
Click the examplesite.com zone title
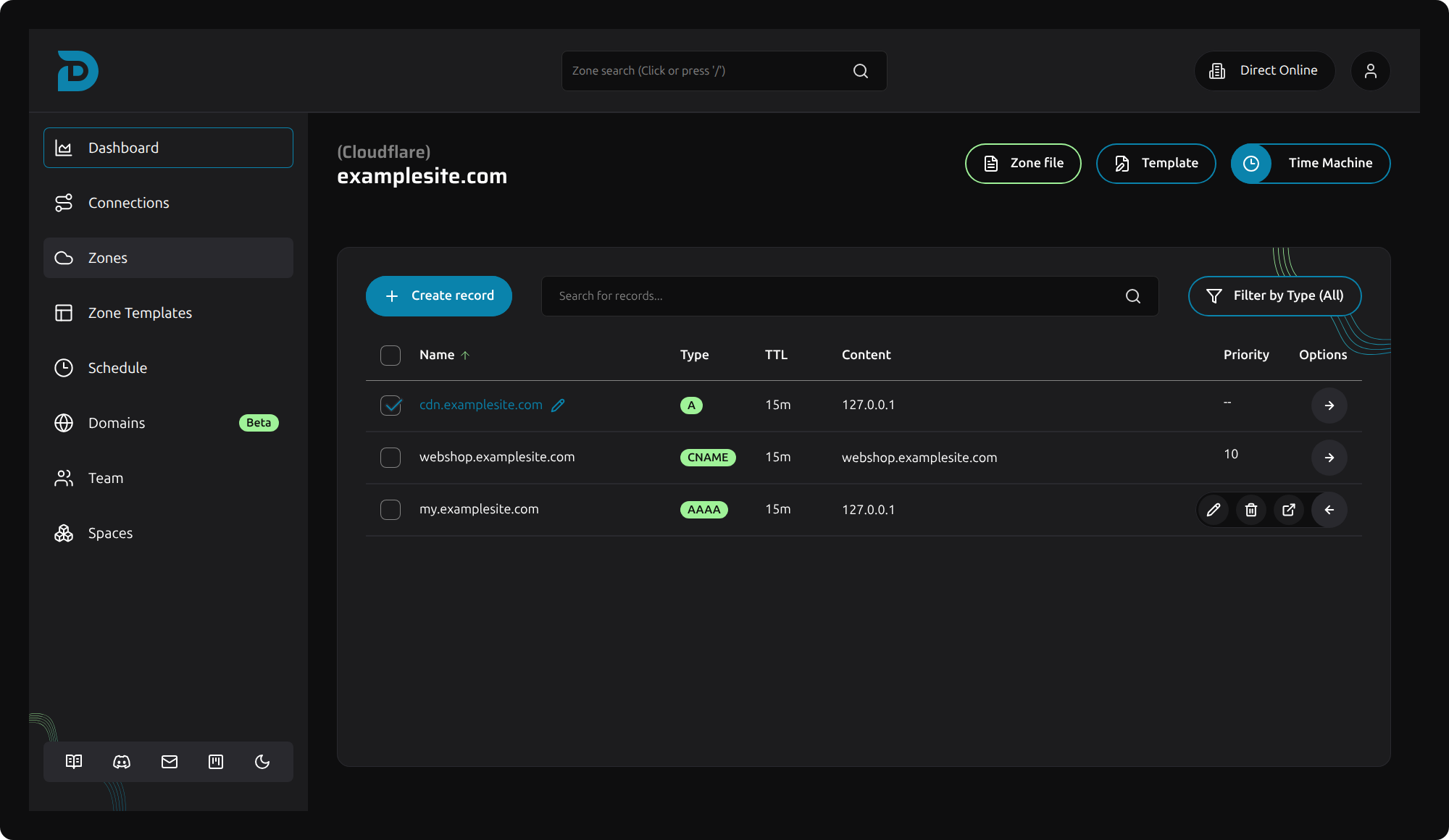pyautogui.click(x=422, y=176)
